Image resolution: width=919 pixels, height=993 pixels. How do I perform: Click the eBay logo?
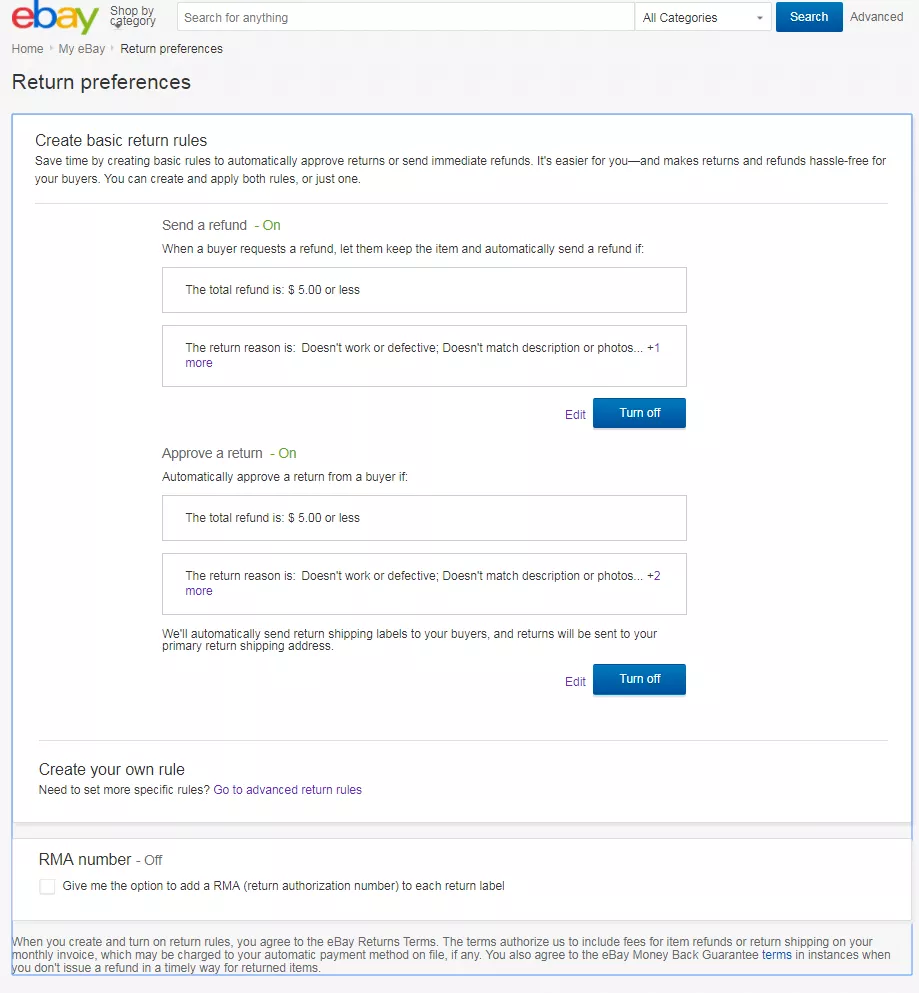(x=53, y=17)
